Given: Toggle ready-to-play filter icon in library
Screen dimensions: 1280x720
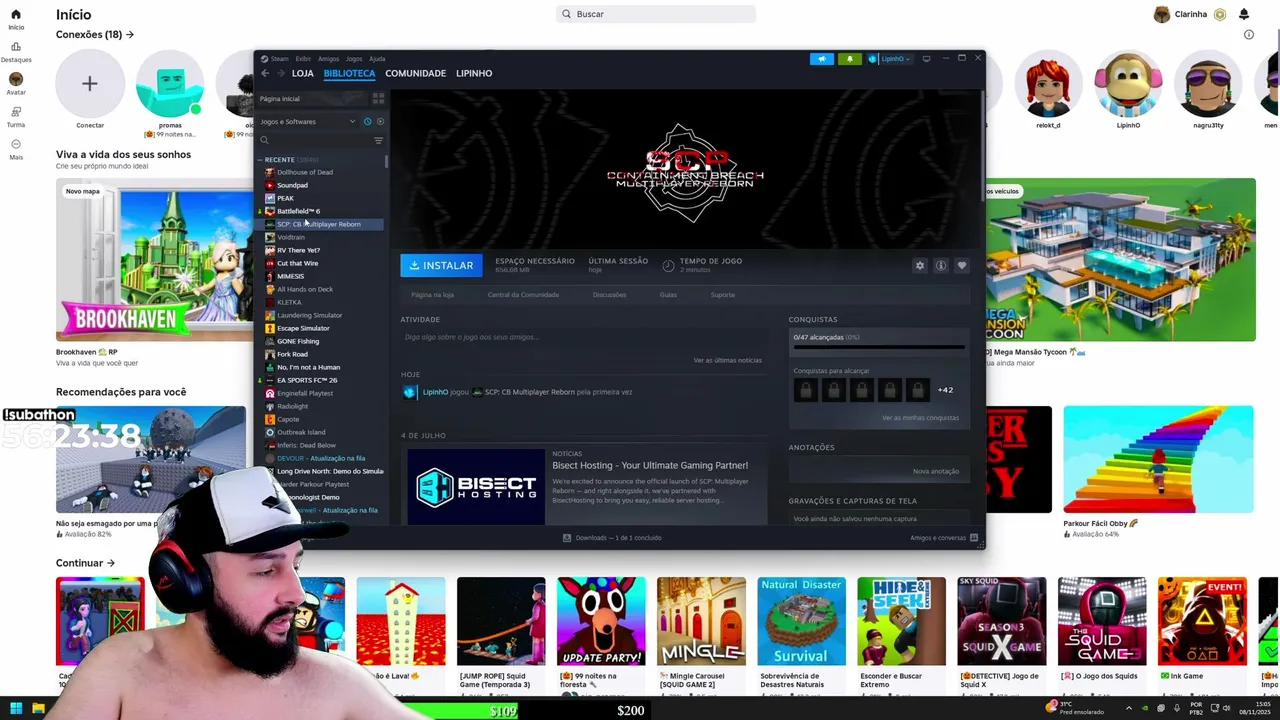Looking at the screenshot, I should coord(380,121).
